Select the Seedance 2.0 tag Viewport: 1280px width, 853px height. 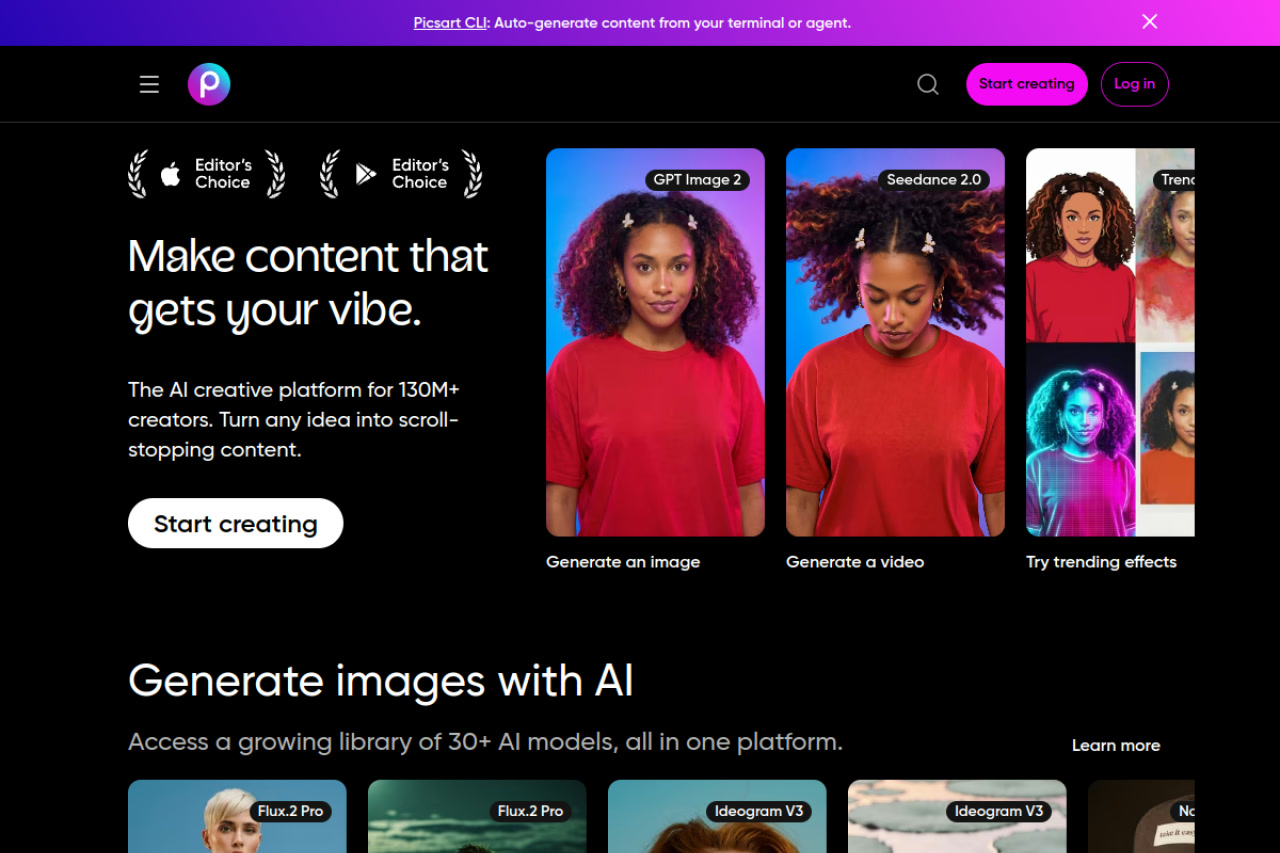934,180
